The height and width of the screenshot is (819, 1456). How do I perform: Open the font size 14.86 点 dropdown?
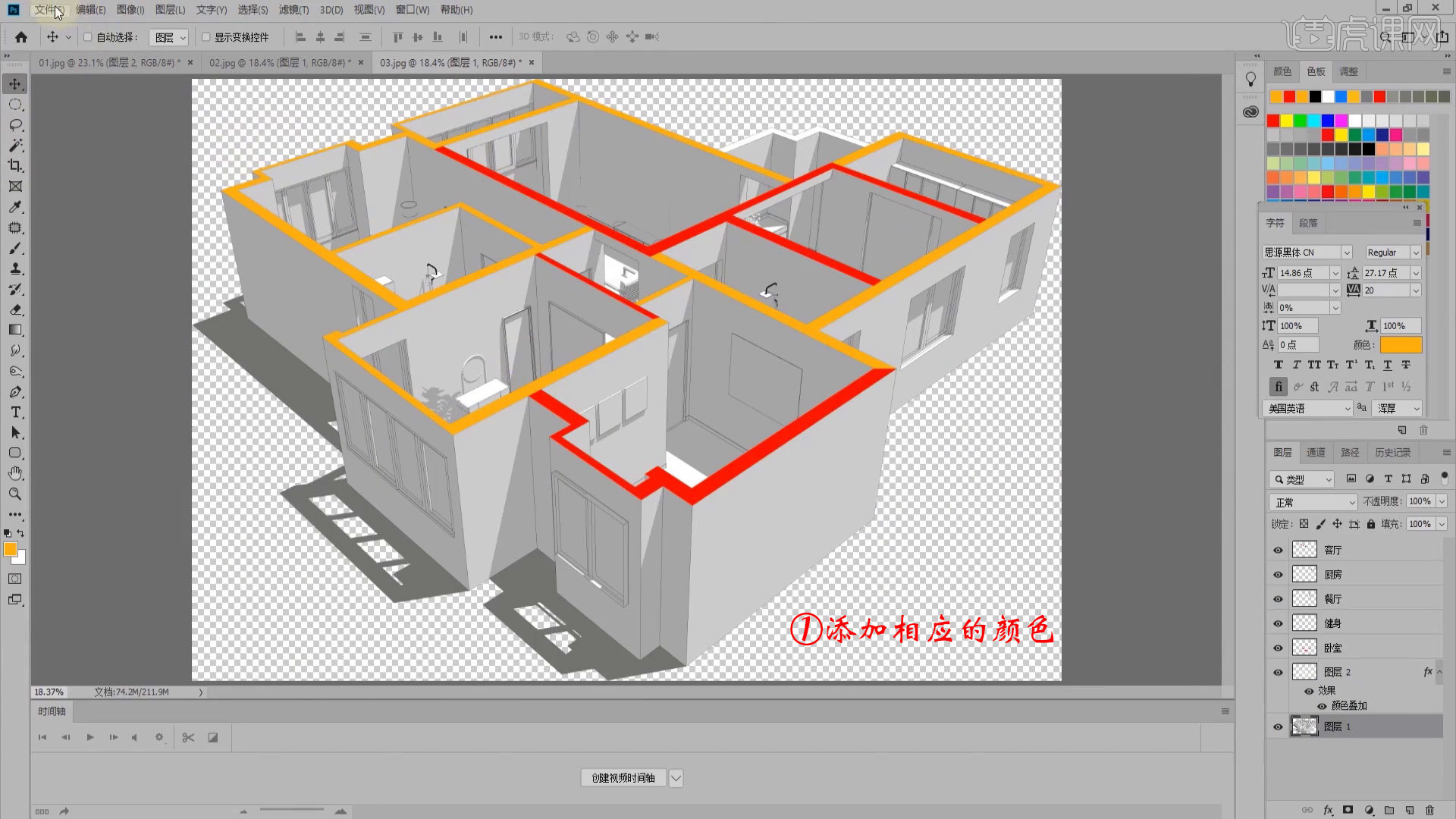coord(1335,273)
